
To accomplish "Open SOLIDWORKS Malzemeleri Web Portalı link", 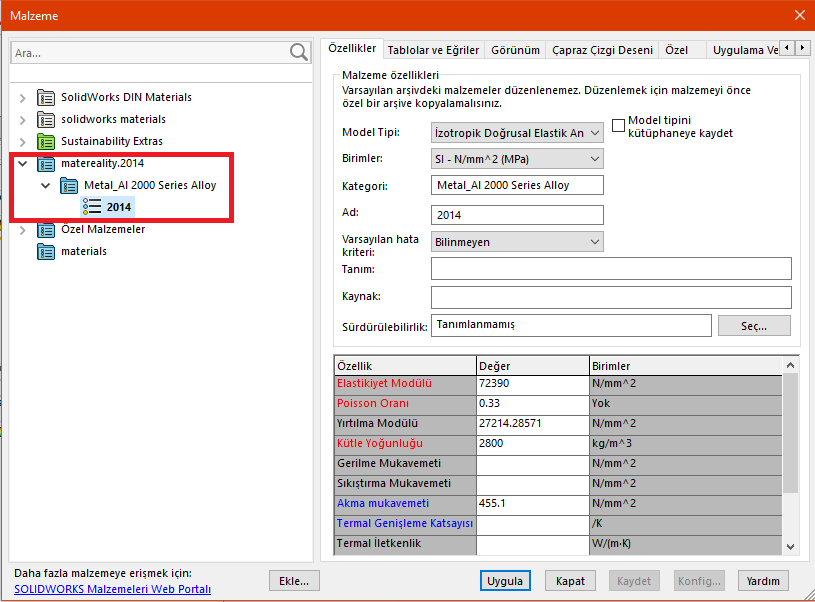I will click(112, 589).
